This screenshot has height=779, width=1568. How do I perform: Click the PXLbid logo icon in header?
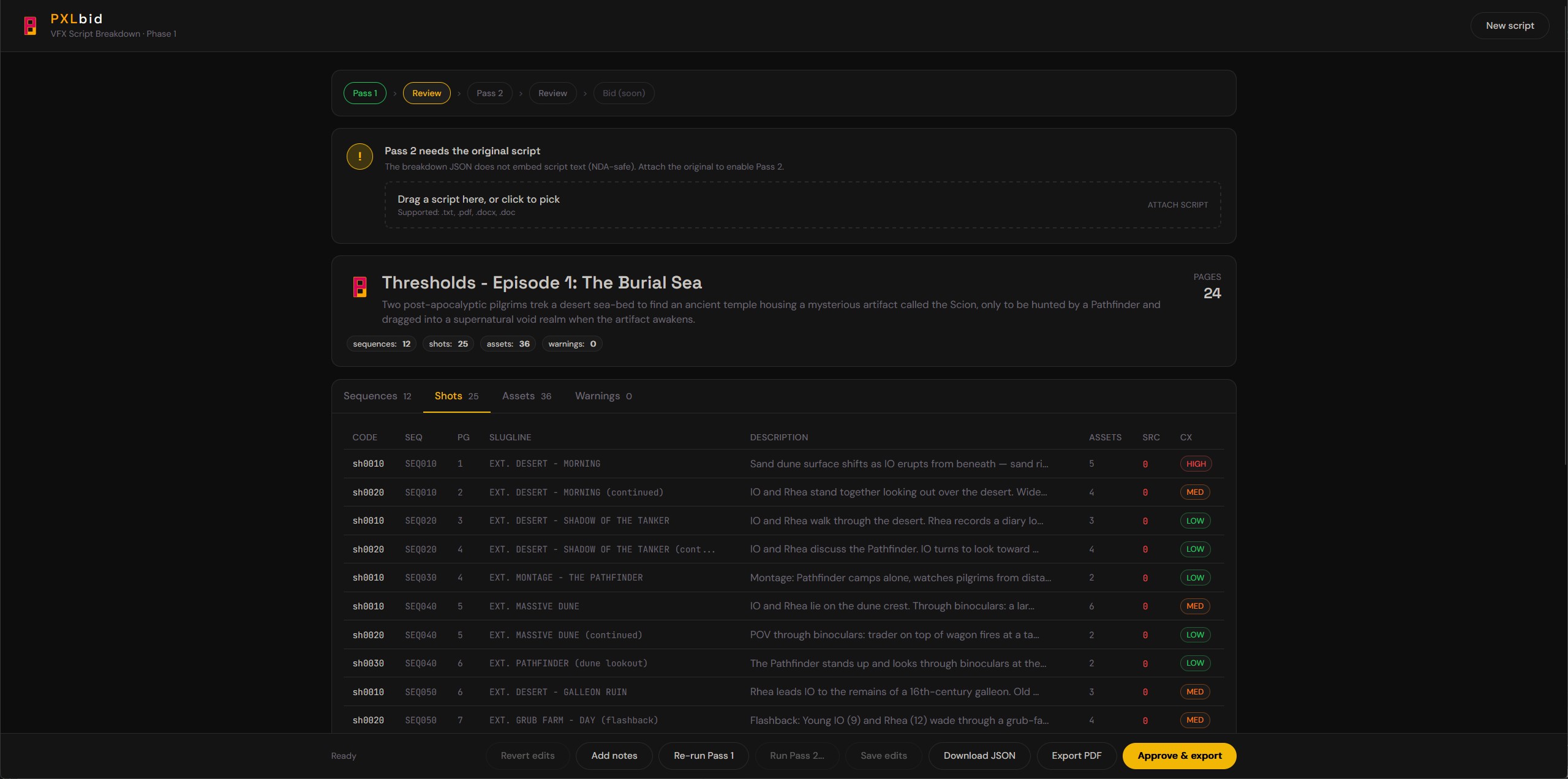tap(30, 26)
